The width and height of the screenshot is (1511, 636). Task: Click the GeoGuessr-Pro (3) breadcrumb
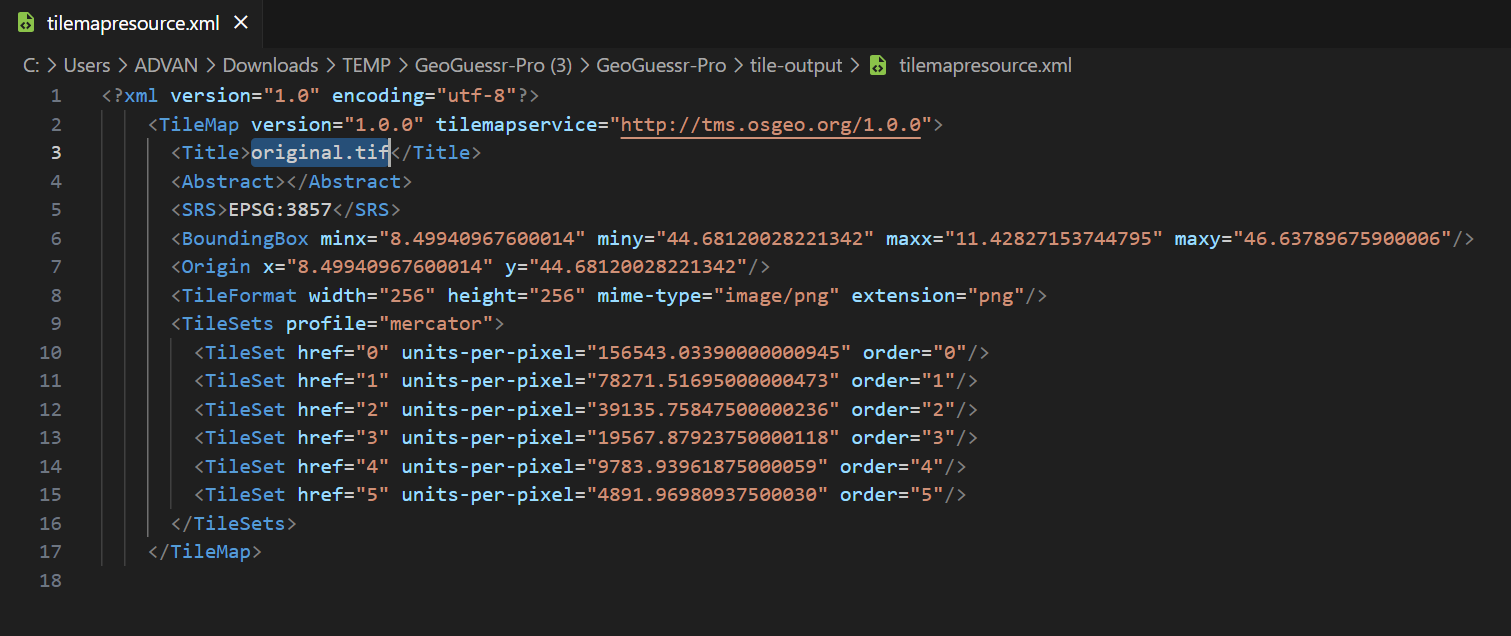click(x=493, y=66)
